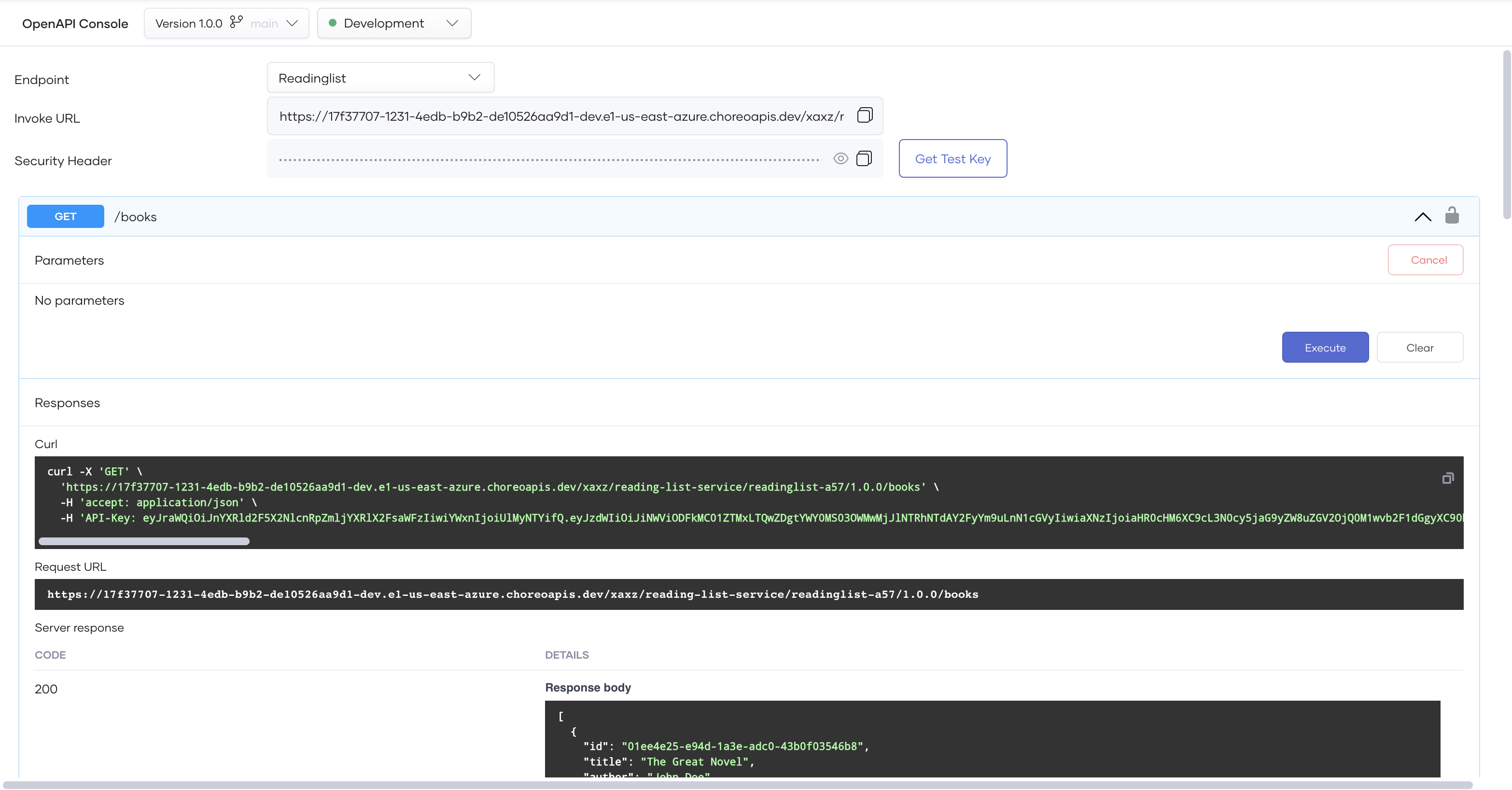The height and width of the screenshot is (790, 1512).
Task: Click the OpenAPI Console title
Action: click(75, 24)
